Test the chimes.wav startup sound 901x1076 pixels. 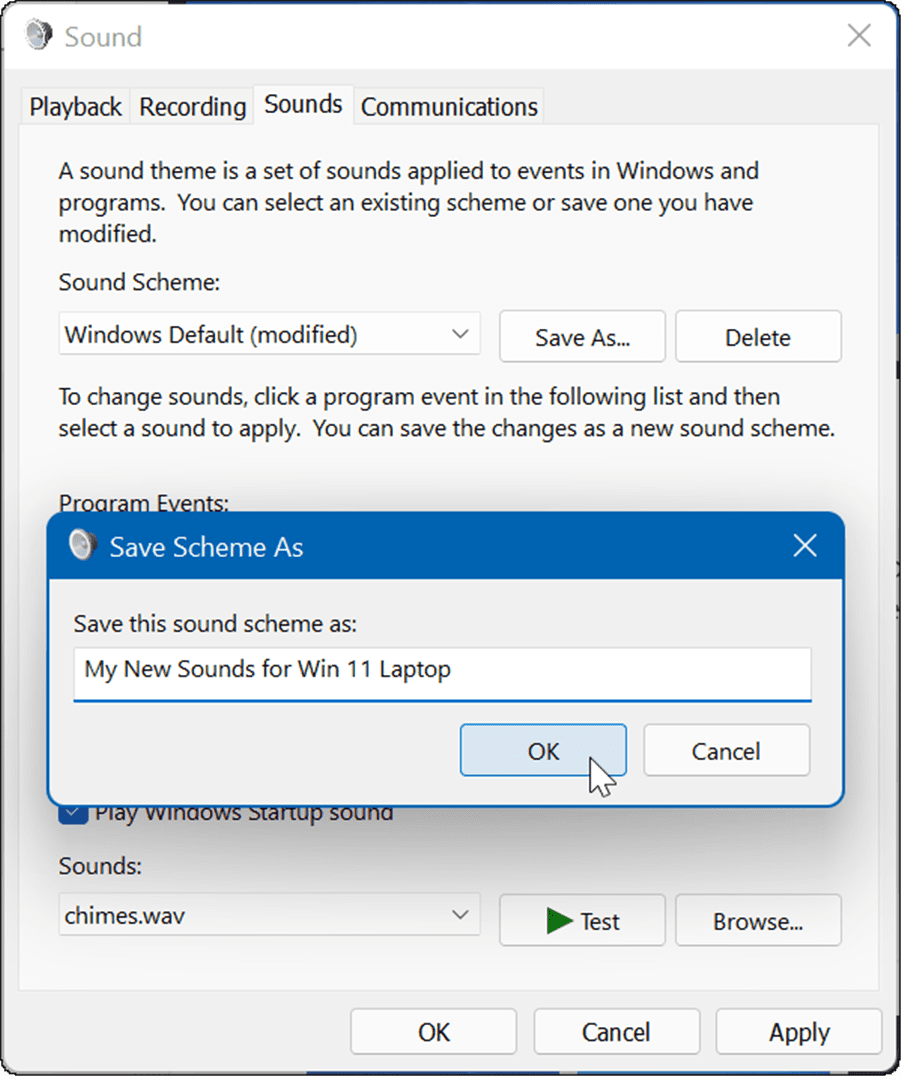coord(582,920)
